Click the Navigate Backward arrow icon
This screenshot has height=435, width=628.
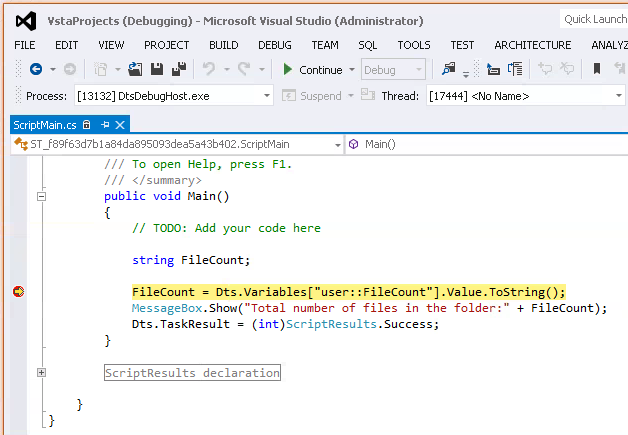(x=35, y=70)
